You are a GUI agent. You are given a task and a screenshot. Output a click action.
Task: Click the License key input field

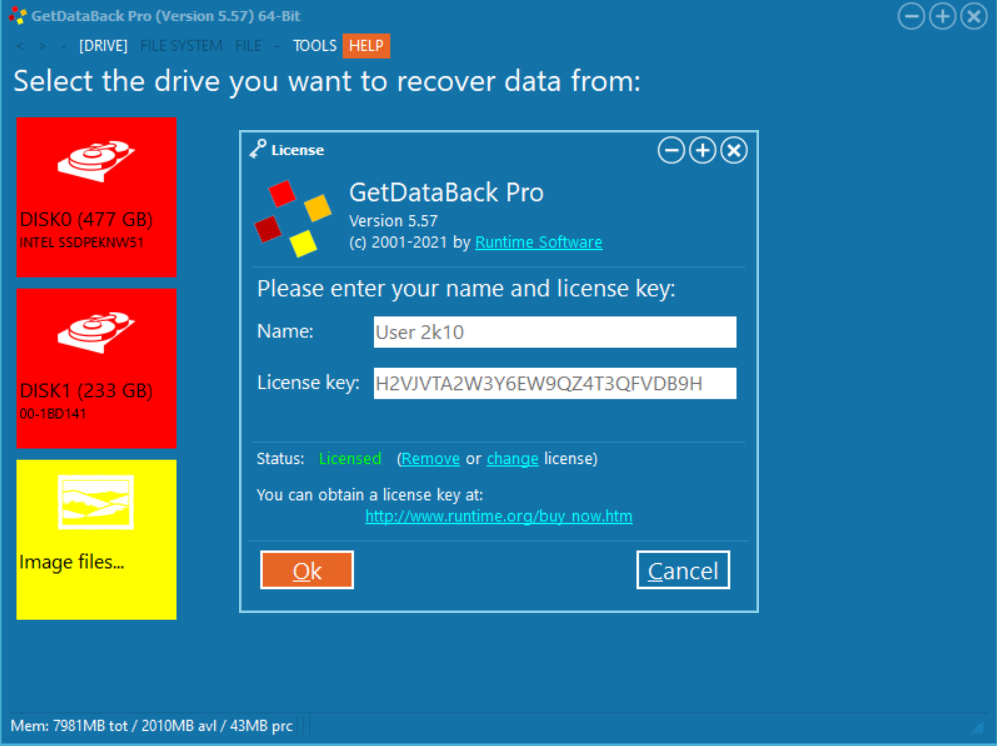coord(555,383)
